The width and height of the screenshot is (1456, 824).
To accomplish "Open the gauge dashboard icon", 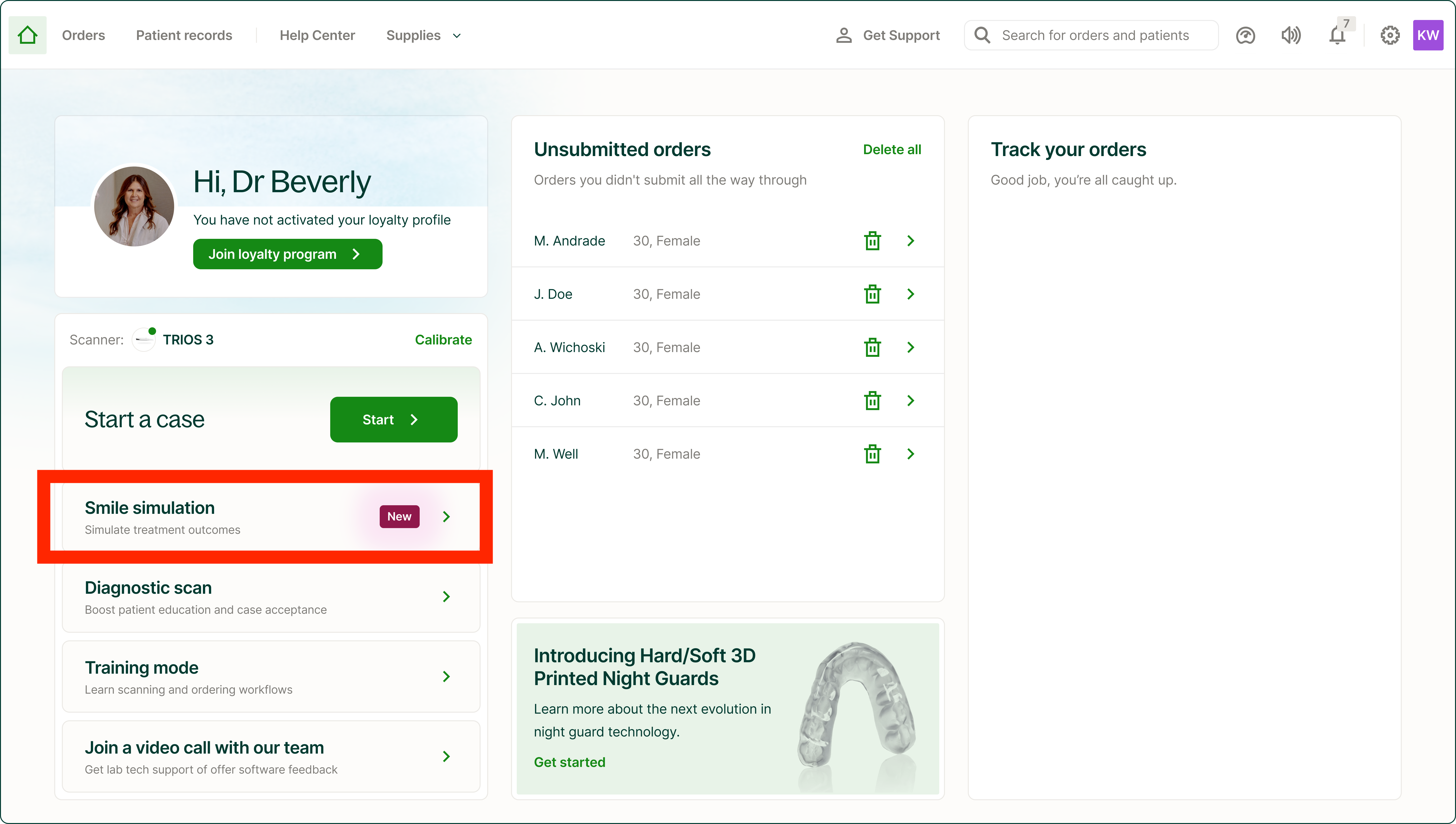I will click(1245, 35).
